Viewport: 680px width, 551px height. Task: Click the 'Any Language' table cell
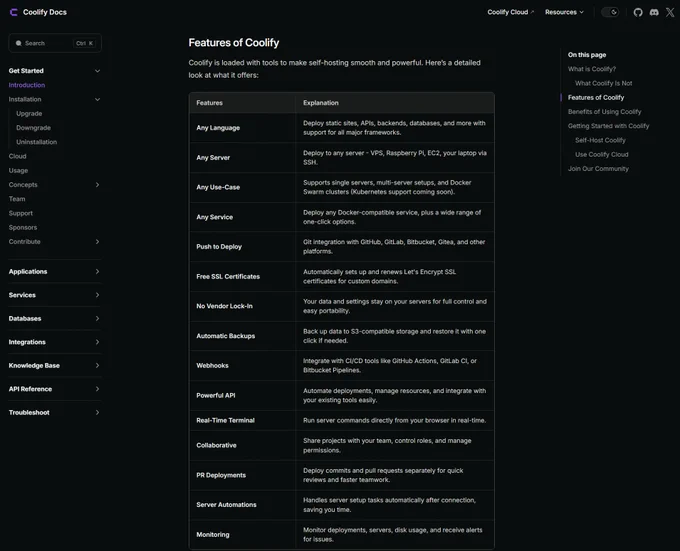242,128
